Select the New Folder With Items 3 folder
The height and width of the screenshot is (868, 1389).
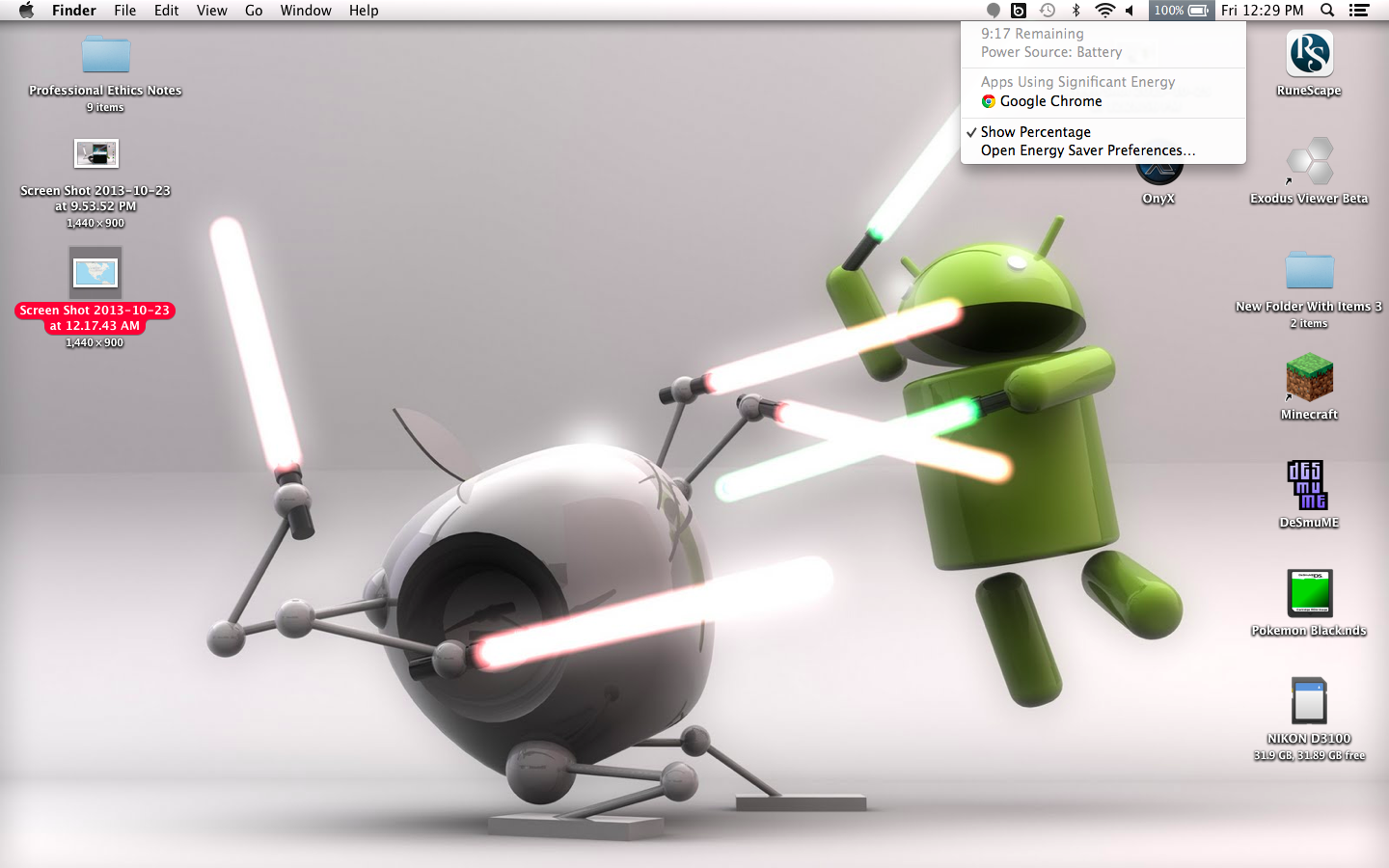click(x=1309, y=271)
